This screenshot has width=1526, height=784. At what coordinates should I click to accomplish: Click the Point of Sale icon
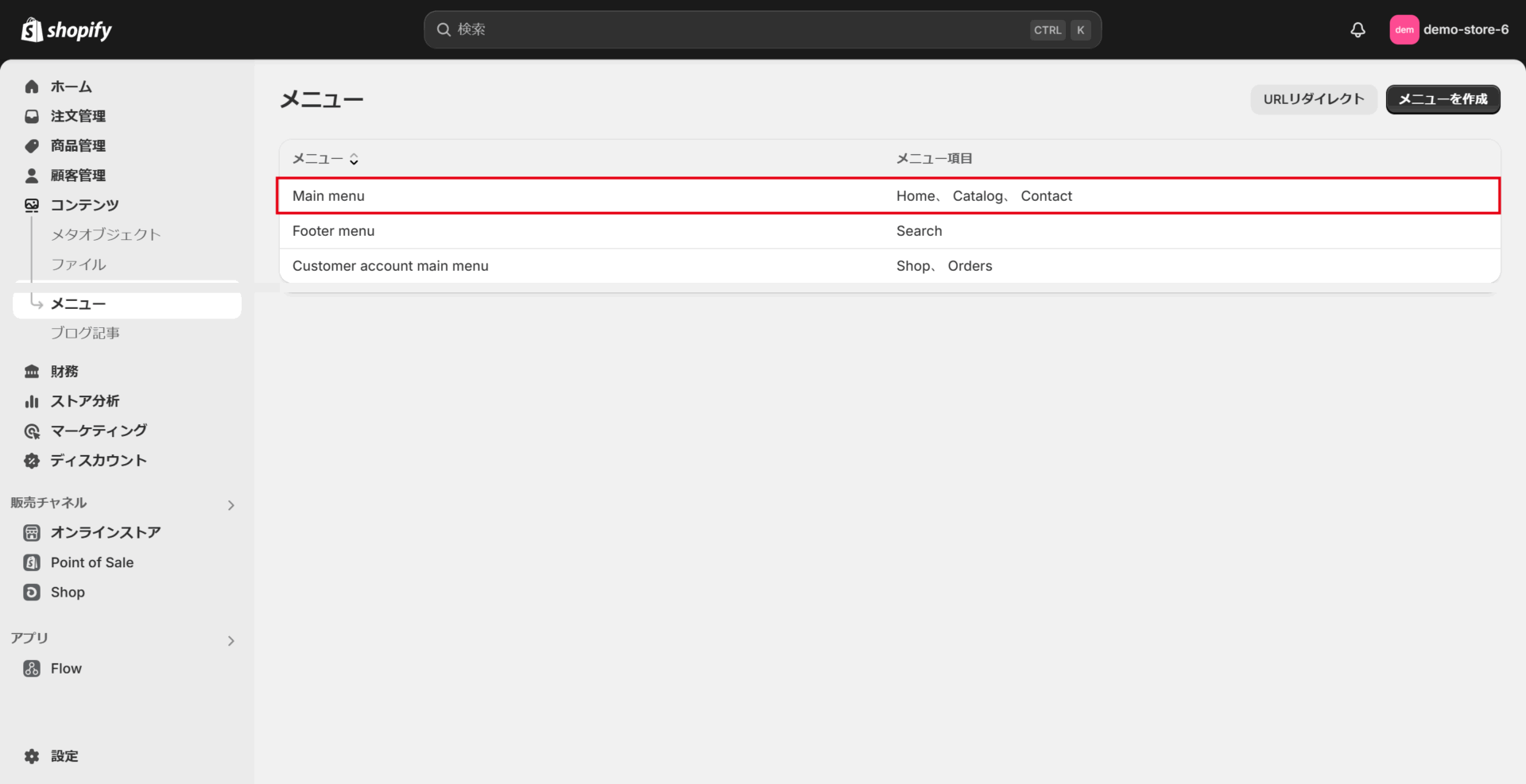pyautogui.click(x=32, y=562)
